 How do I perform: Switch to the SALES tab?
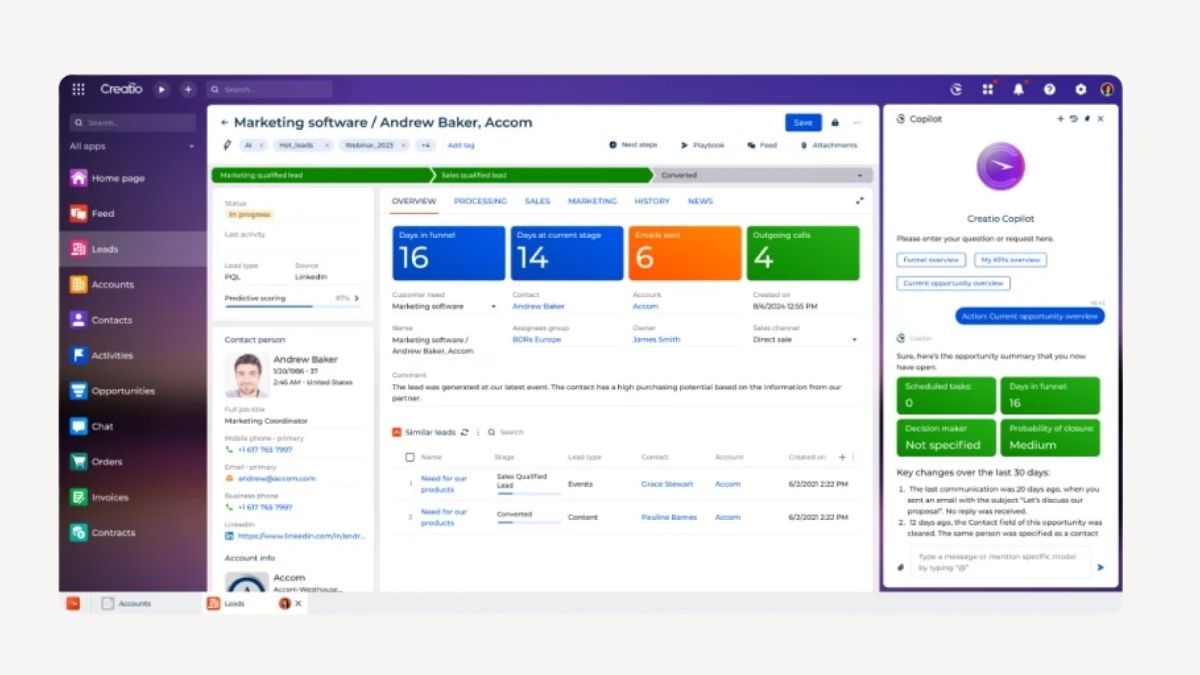(537, 201)
